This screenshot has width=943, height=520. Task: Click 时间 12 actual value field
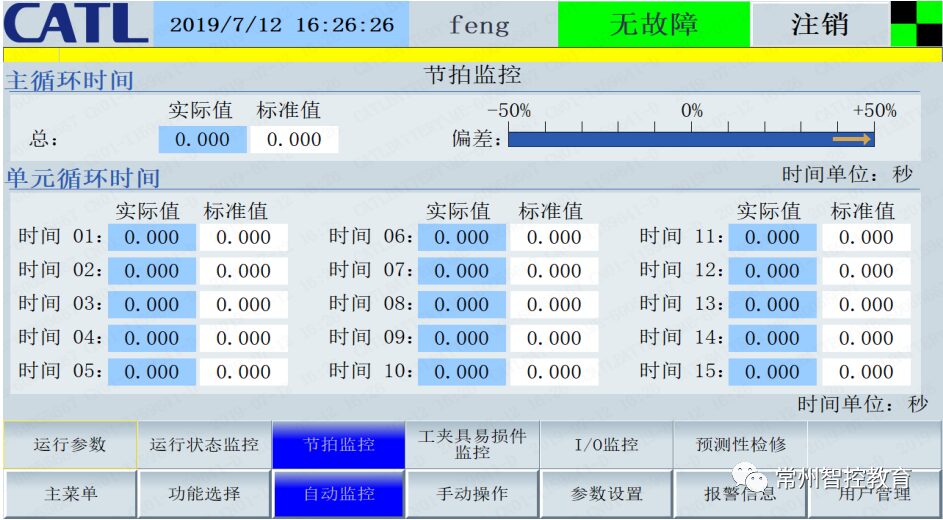[773, 271]
